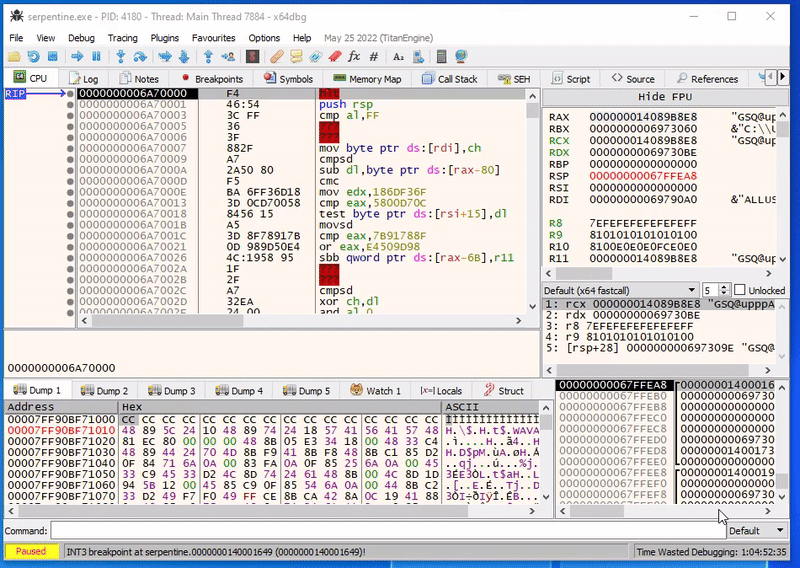Execute till return using toolbar icon
800x568 pixels.
208,57
